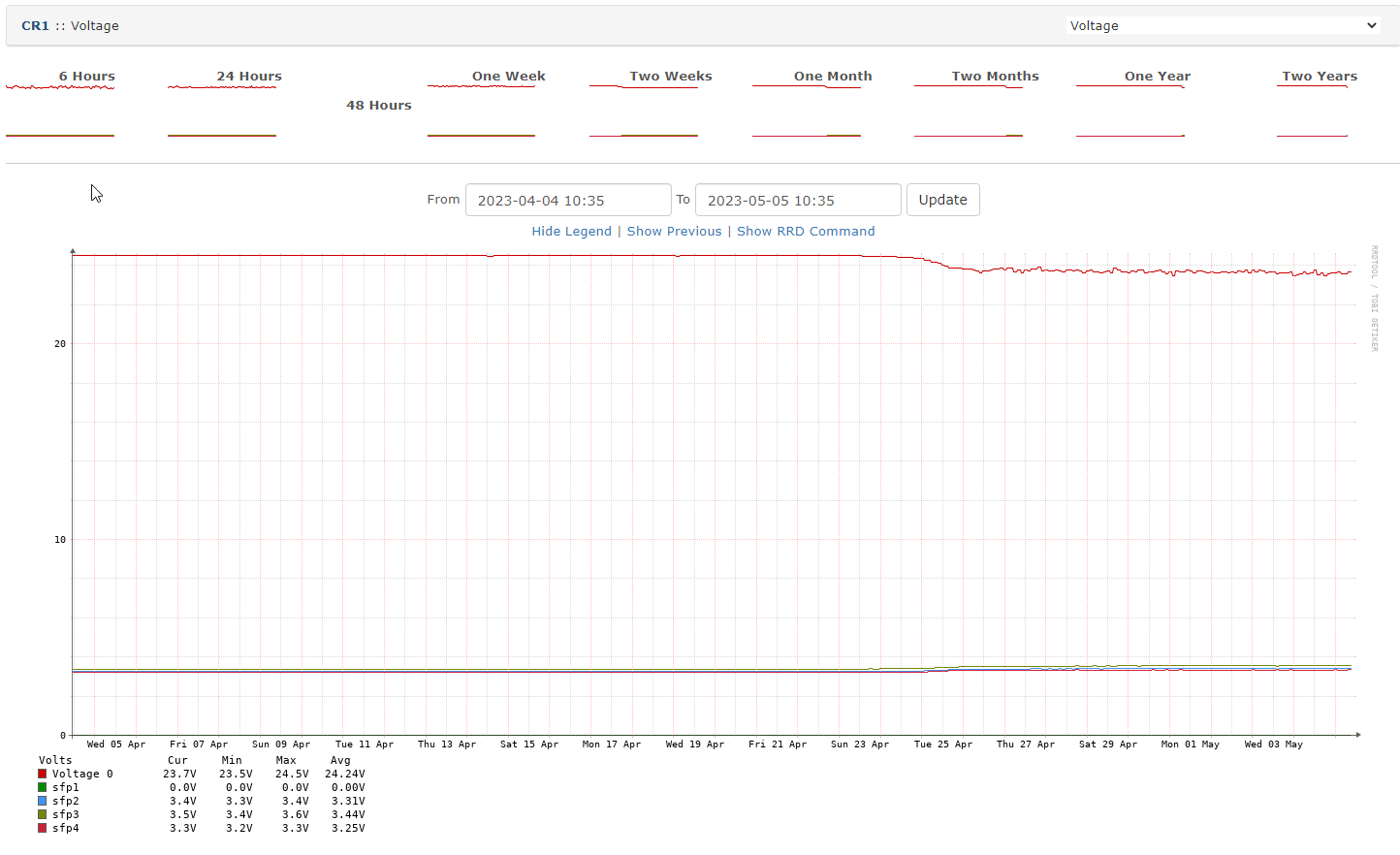Viewport: 1400px width, 855px height.
Task: Click the blue sfp2 legend swatch
Action: click(43, 801)
